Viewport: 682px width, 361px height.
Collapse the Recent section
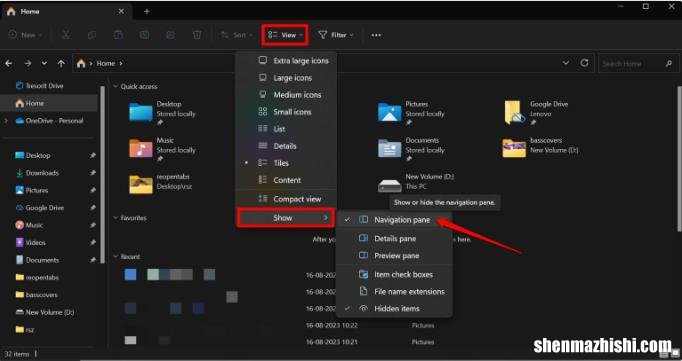(x=116, y=257)
